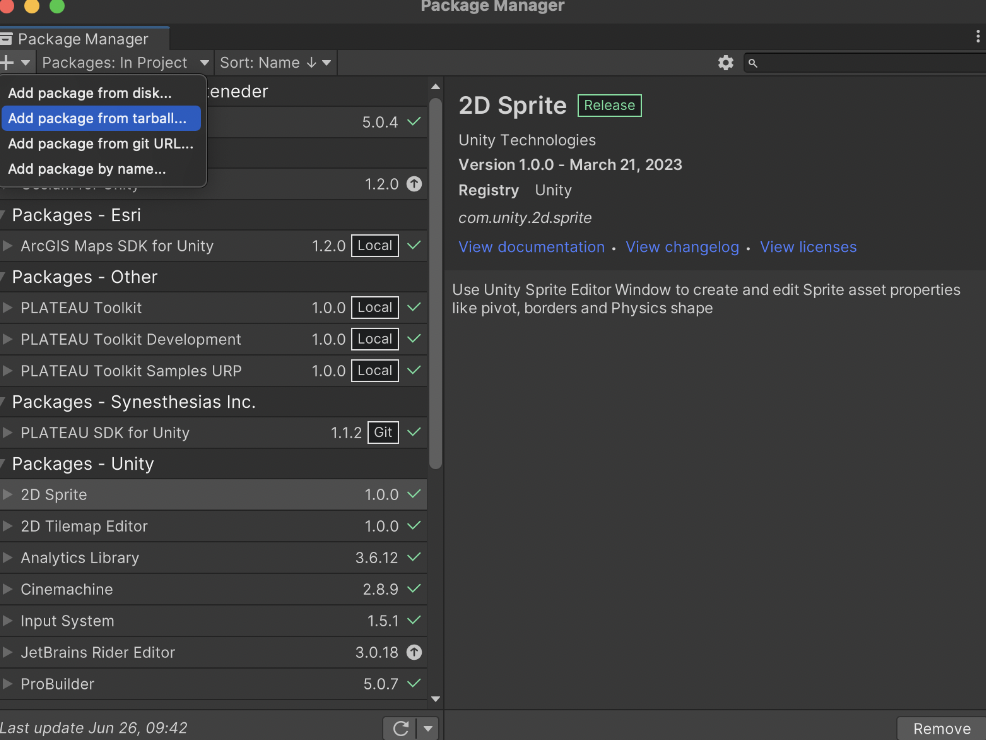Expand the PLATEAU Toolkit package row
986x740 pixels.
point(8,307)
